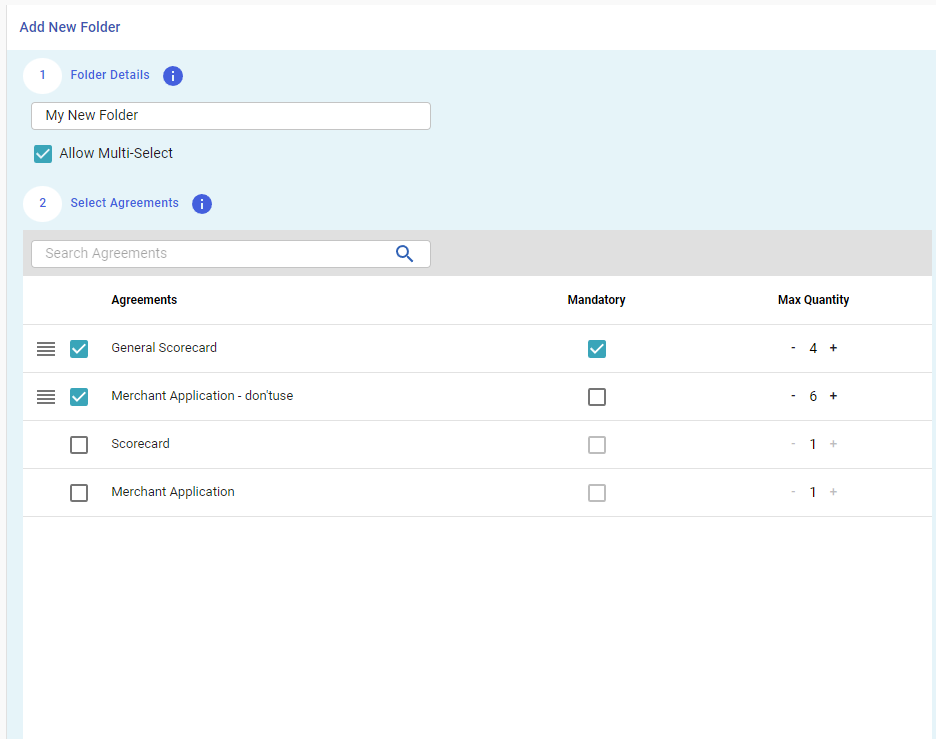Viewport: 936px width, 739px height.
Task: Click the Select Agreements step heading
Action: (124, 203)
